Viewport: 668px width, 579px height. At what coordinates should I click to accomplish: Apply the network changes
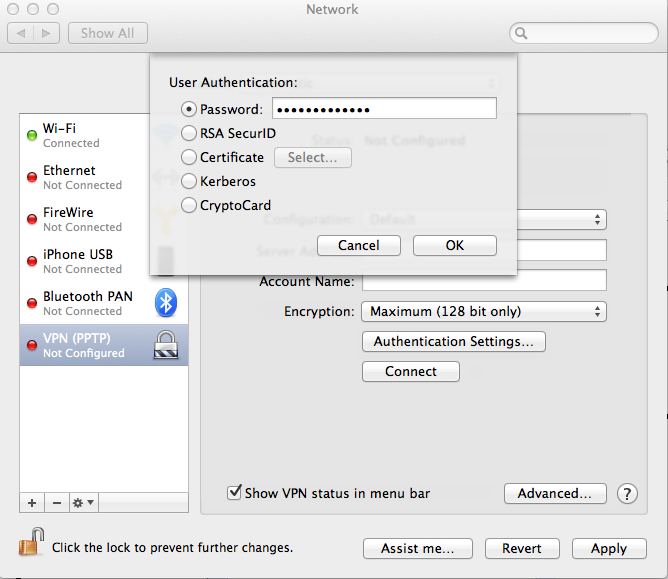point(609,548)
